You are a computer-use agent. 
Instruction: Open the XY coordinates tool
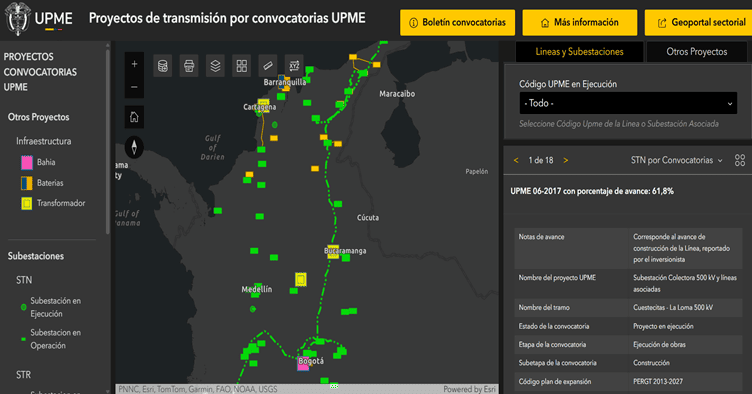click(294, 66)
